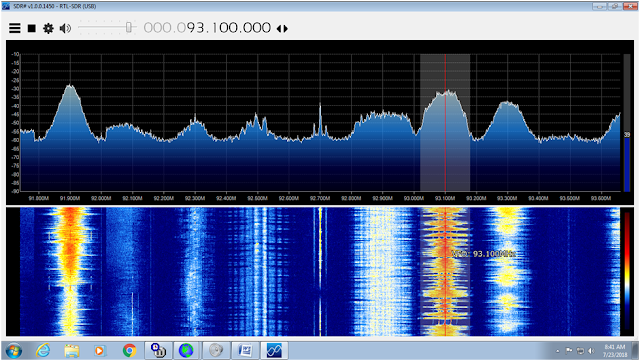640x361 pixels.
Task: Click the zoom bar showing 39
Action: 627,123
